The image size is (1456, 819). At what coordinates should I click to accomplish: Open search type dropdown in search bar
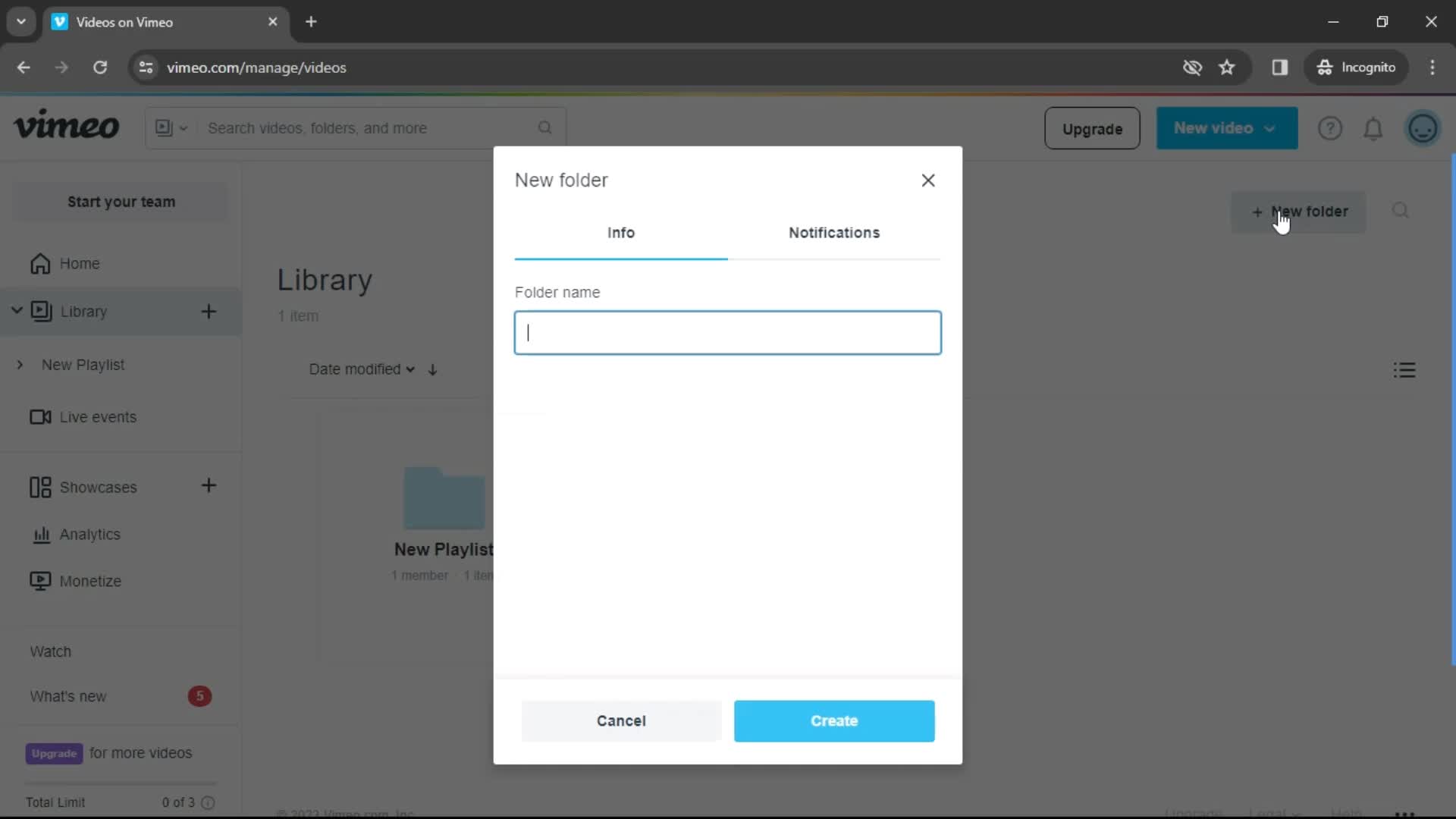coord(171,128)
